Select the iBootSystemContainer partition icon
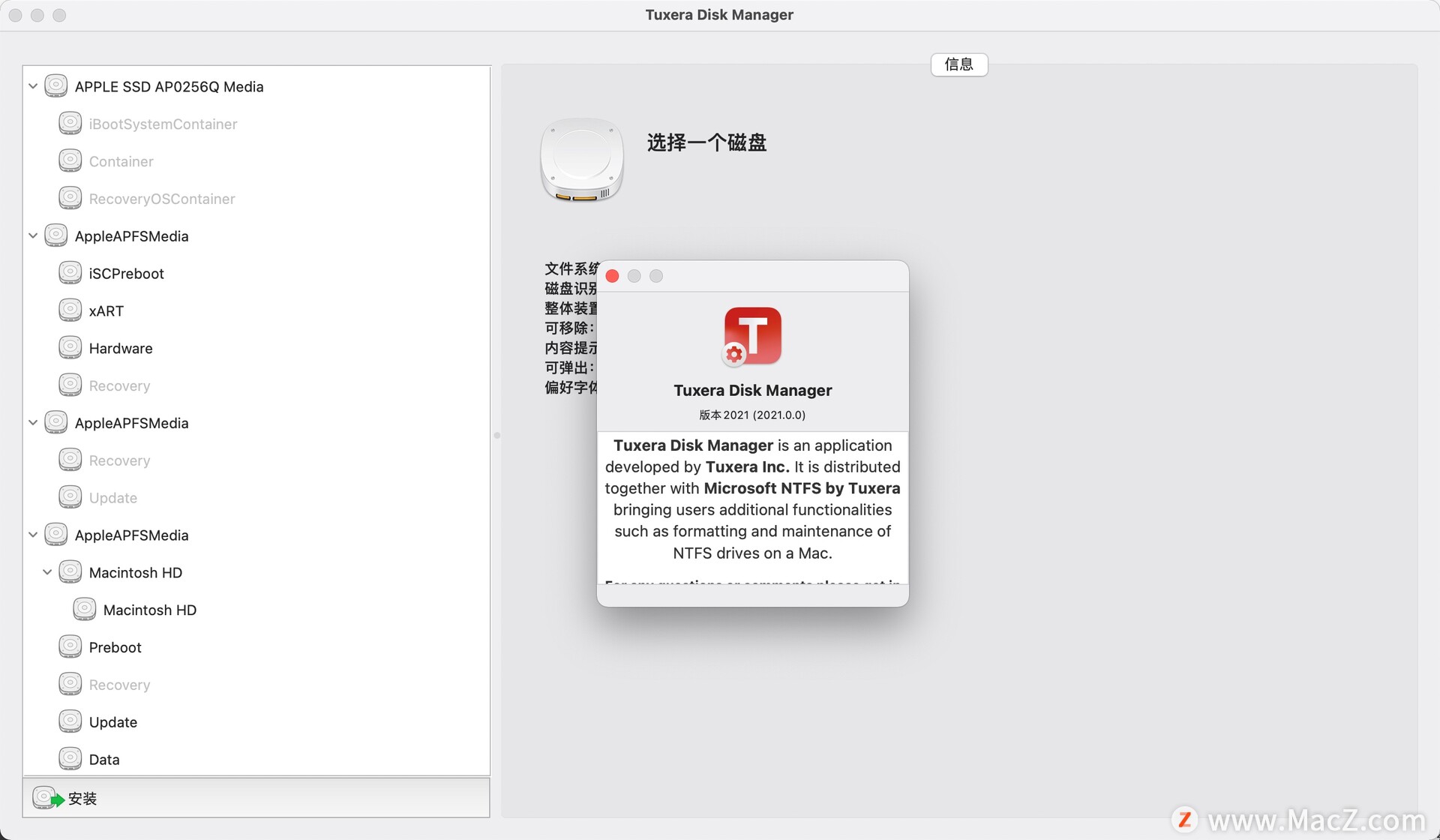 (70, 123)
